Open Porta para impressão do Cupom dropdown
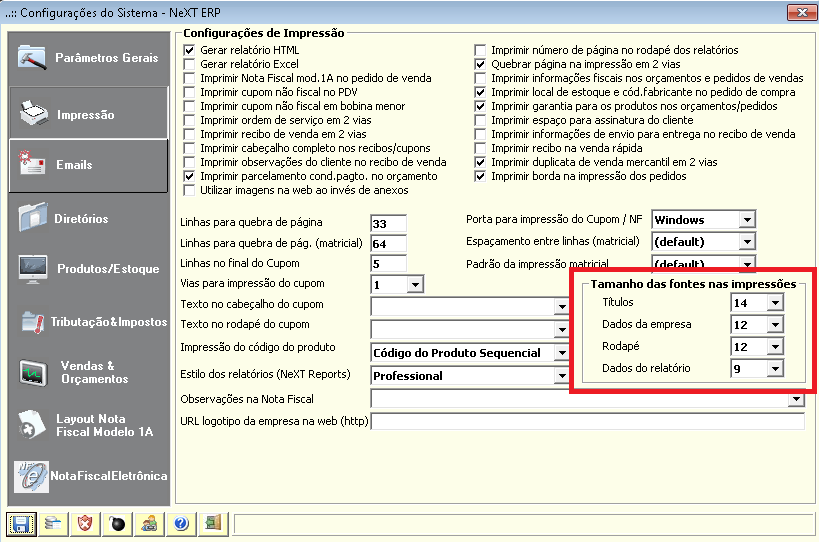The image size is (819, 542). click(747, 220)
